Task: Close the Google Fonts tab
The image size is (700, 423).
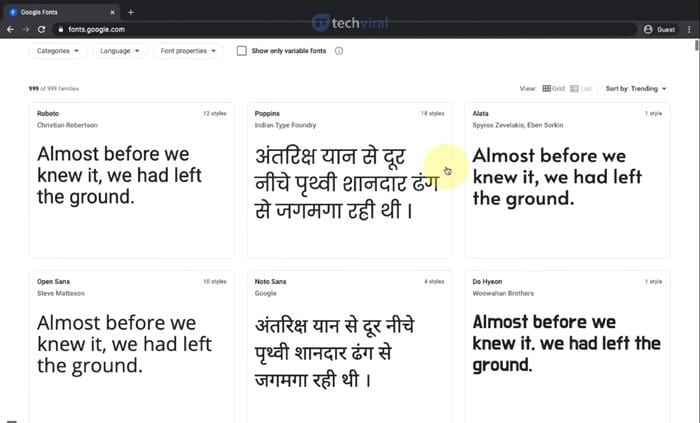Action: point(112,12)
